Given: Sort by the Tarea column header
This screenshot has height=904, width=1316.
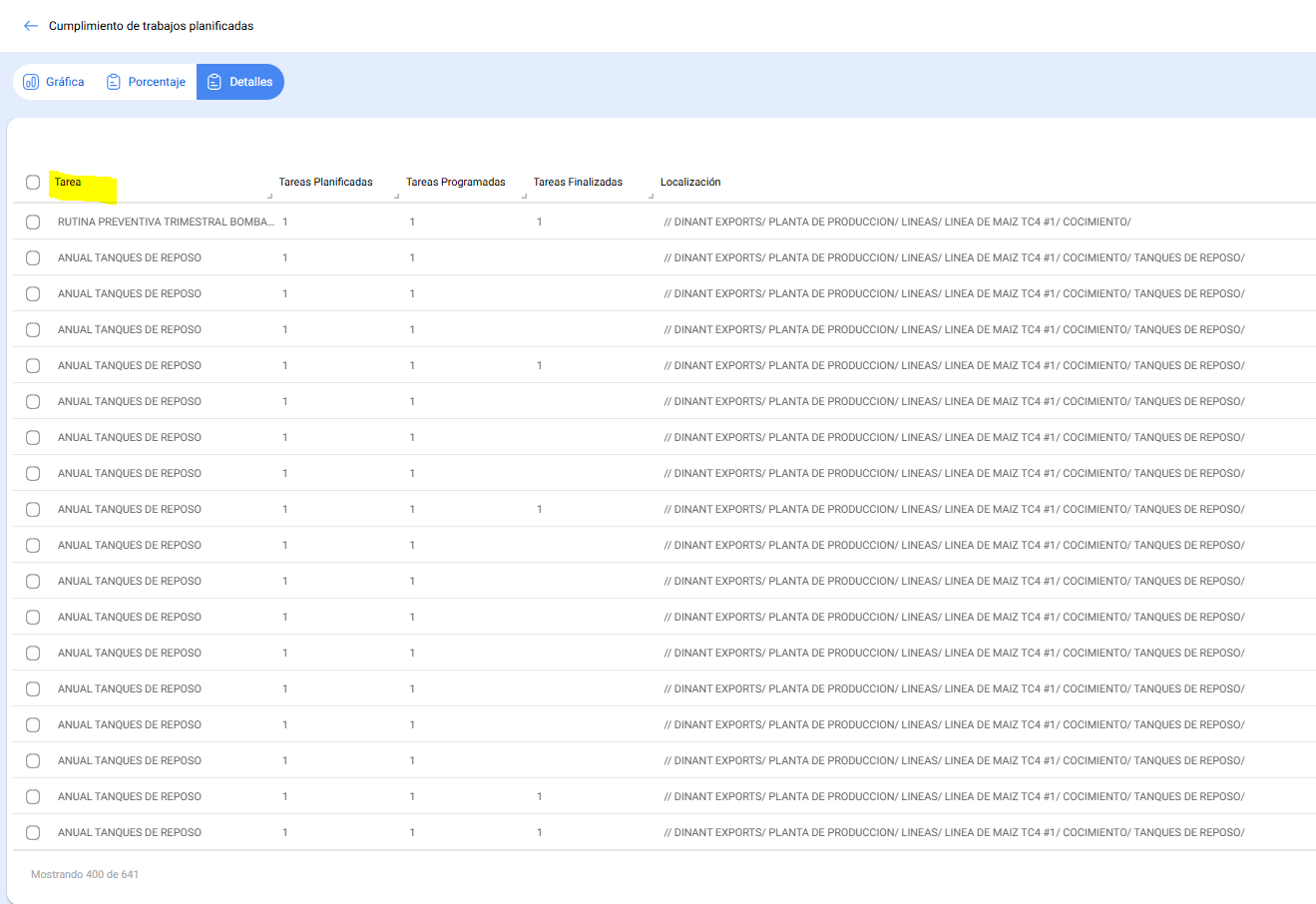Looking at the screenshot, I should coord(68,182).
